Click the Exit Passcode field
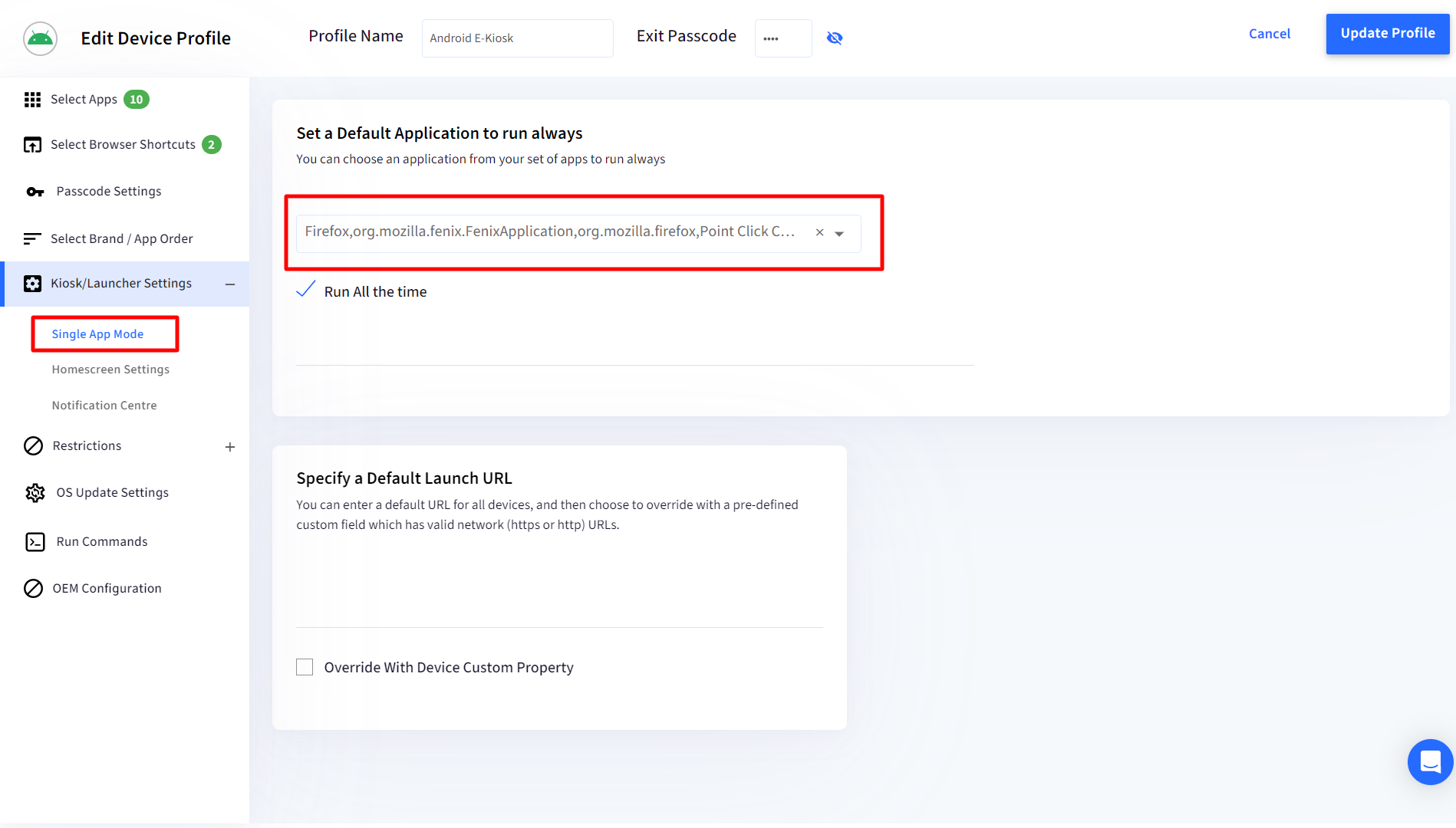The image size is (1456, 828). (783, 38)
